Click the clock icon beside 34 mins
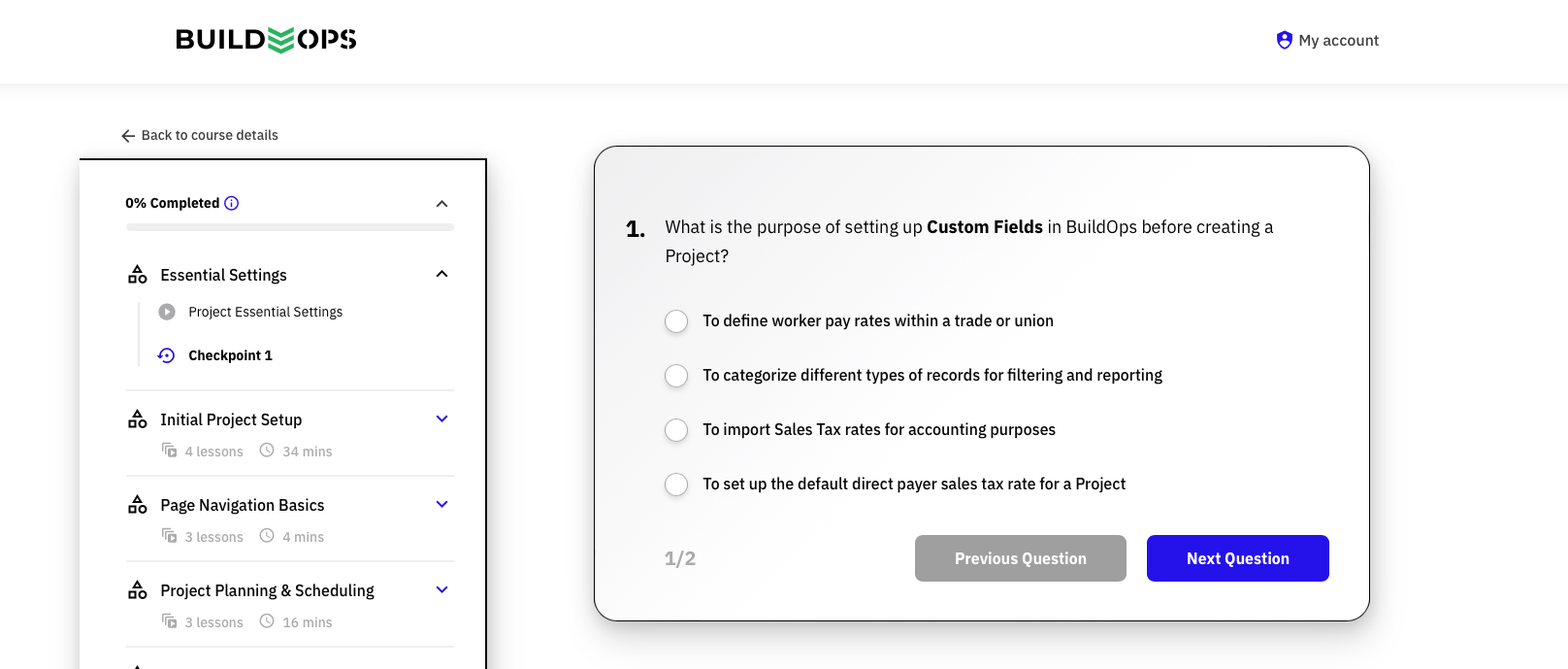Viewport: 1568px width, 669px height. (x=267, y=451)
